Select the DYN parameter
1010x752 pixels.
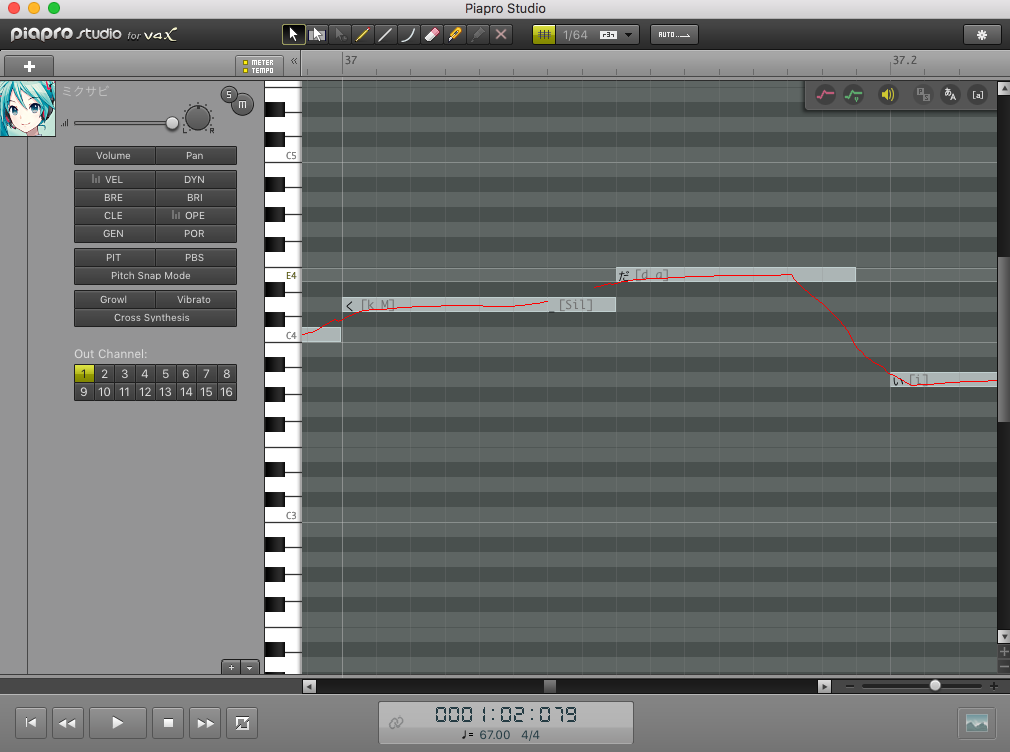pos(195,180)
